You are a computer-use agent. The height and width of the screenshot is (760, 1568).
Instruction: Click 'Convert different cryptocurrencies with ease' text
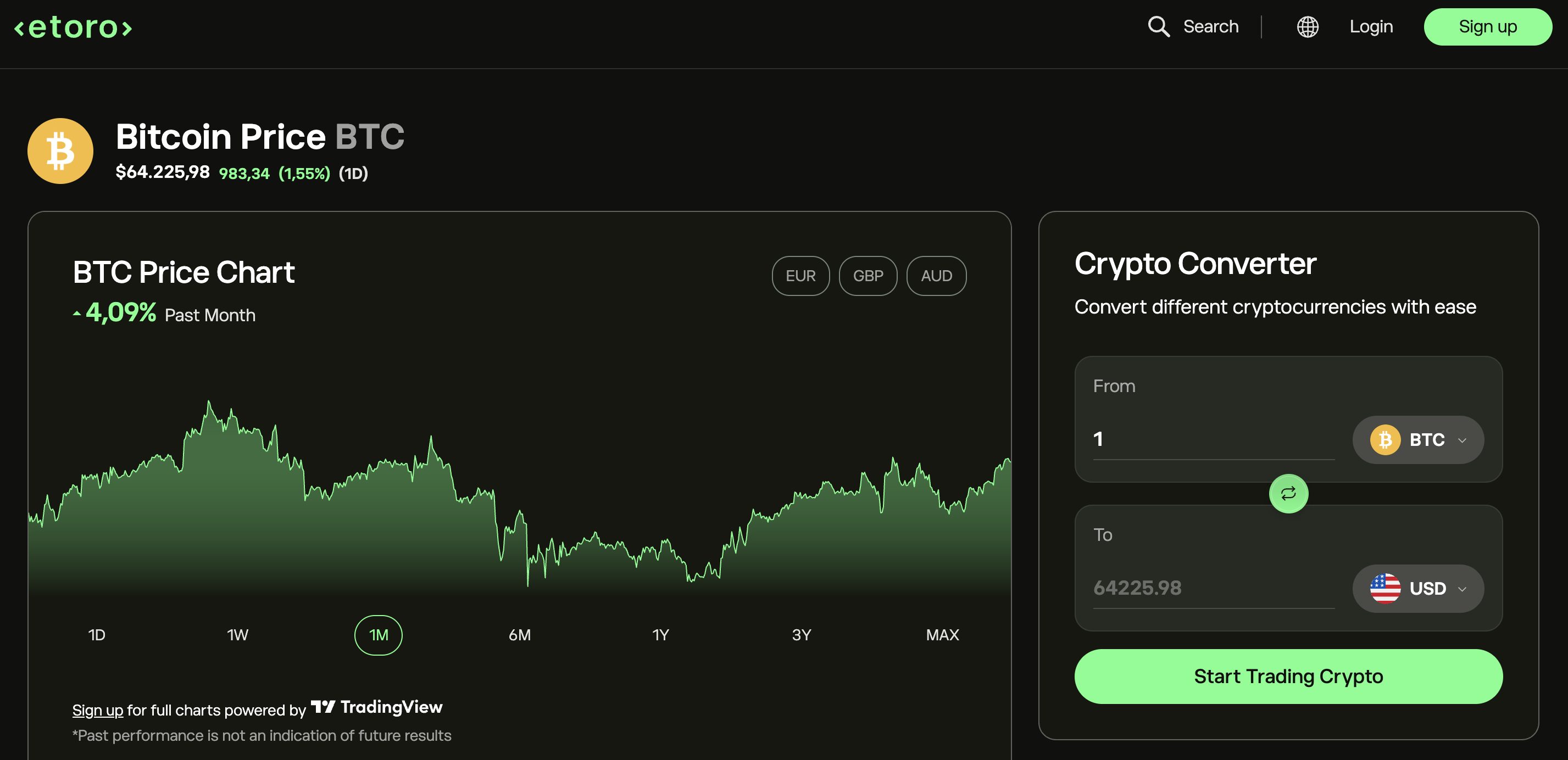(1275, 306)
